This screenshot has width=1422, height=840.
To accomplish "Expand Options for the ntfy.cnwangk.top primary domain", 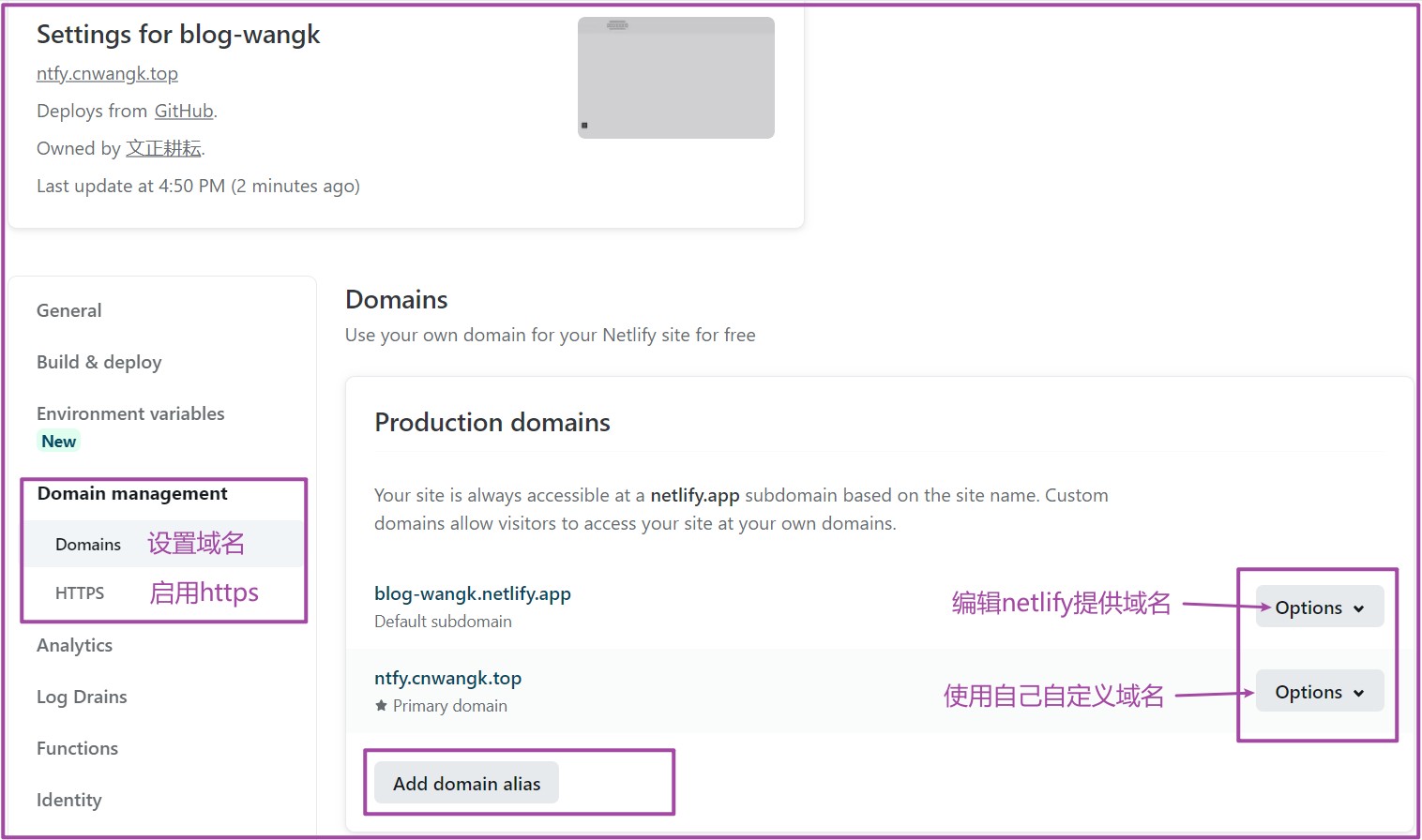I will pos(1320,691).
